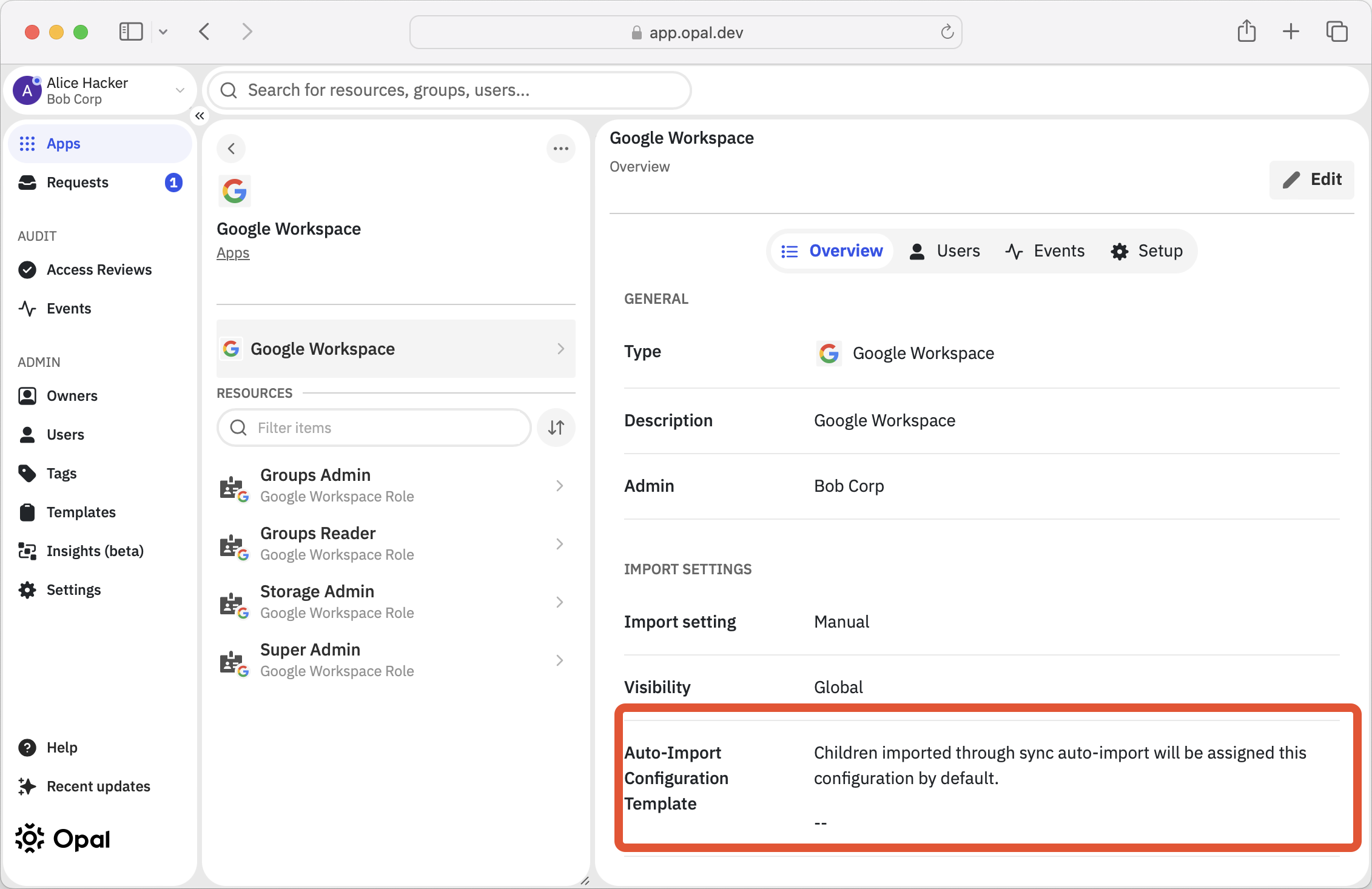The width and height of the screenshot is (1372, 889).
Task: Expand the Storage Admin chevron
Action: pyautogui.click(x=560, y=602)
